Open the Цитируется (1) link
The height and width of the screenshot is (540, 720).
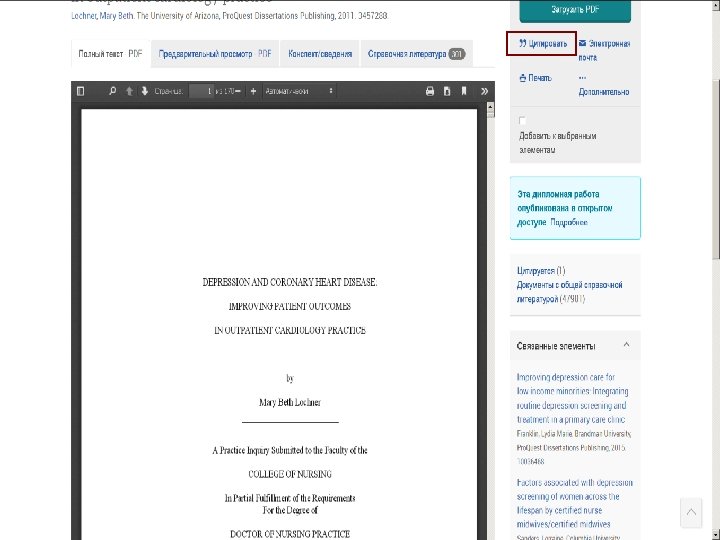[541, 270]
